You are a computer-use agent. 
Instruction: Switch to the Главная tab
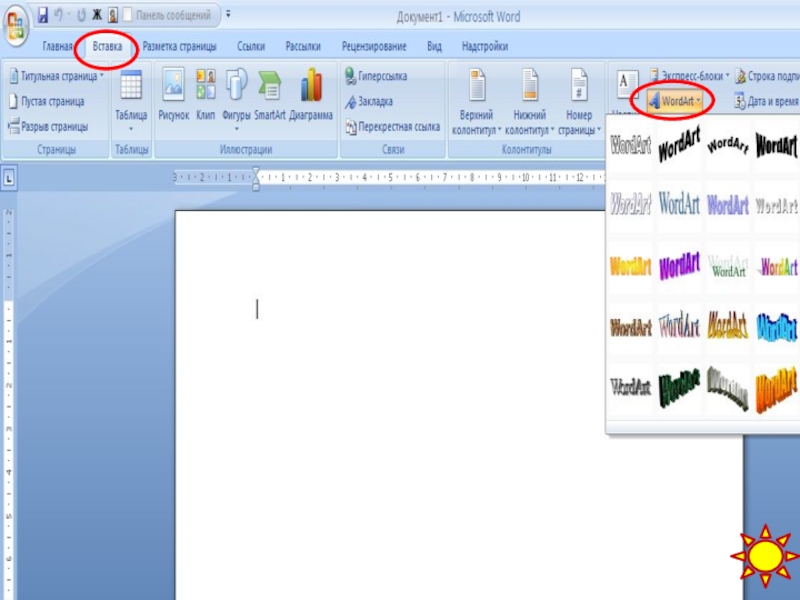coord(57,46)
